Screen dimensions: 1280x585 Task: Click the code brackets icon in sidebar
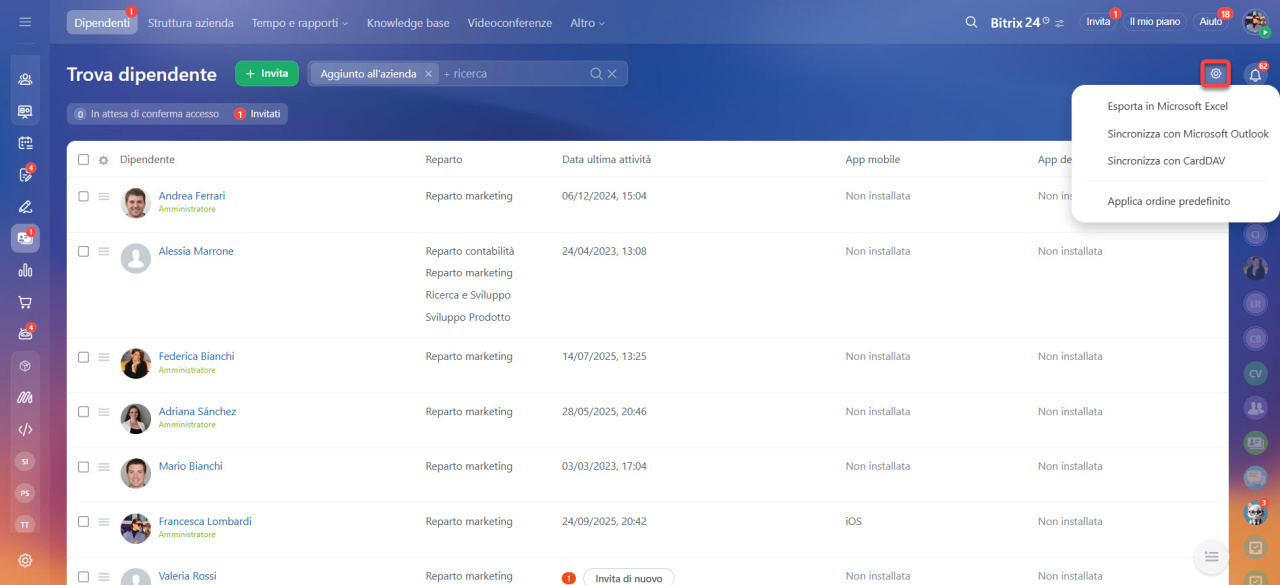point(25,429)
